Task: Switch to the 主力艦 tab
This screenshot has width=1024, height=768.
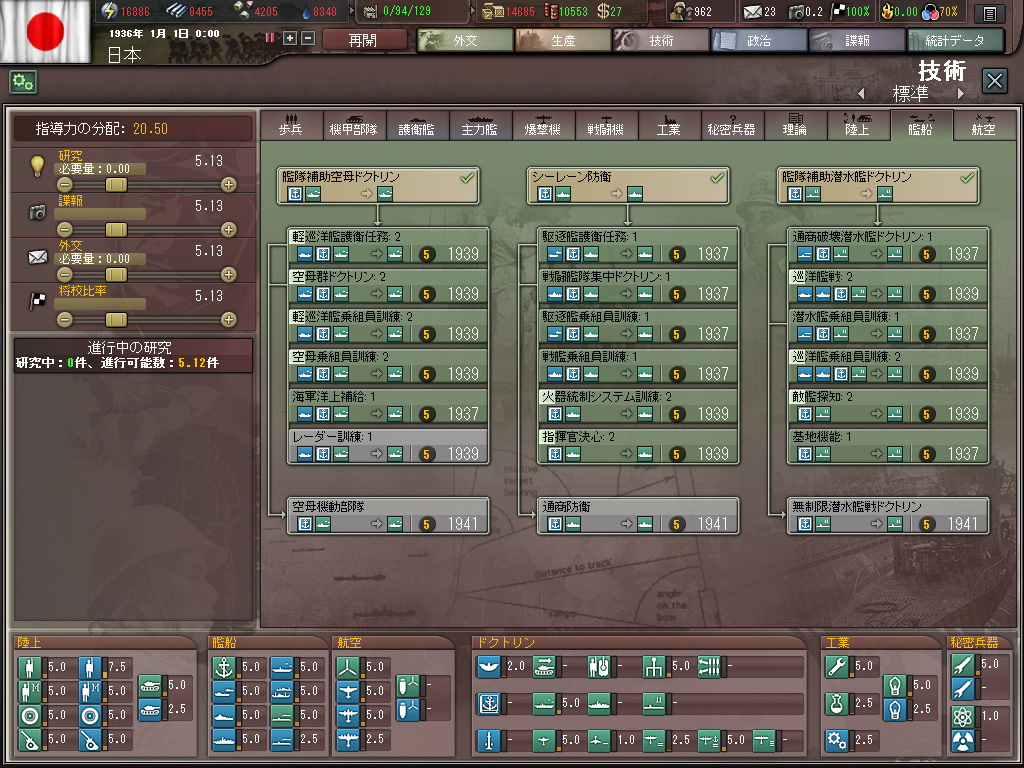Action: coord(479,125)
